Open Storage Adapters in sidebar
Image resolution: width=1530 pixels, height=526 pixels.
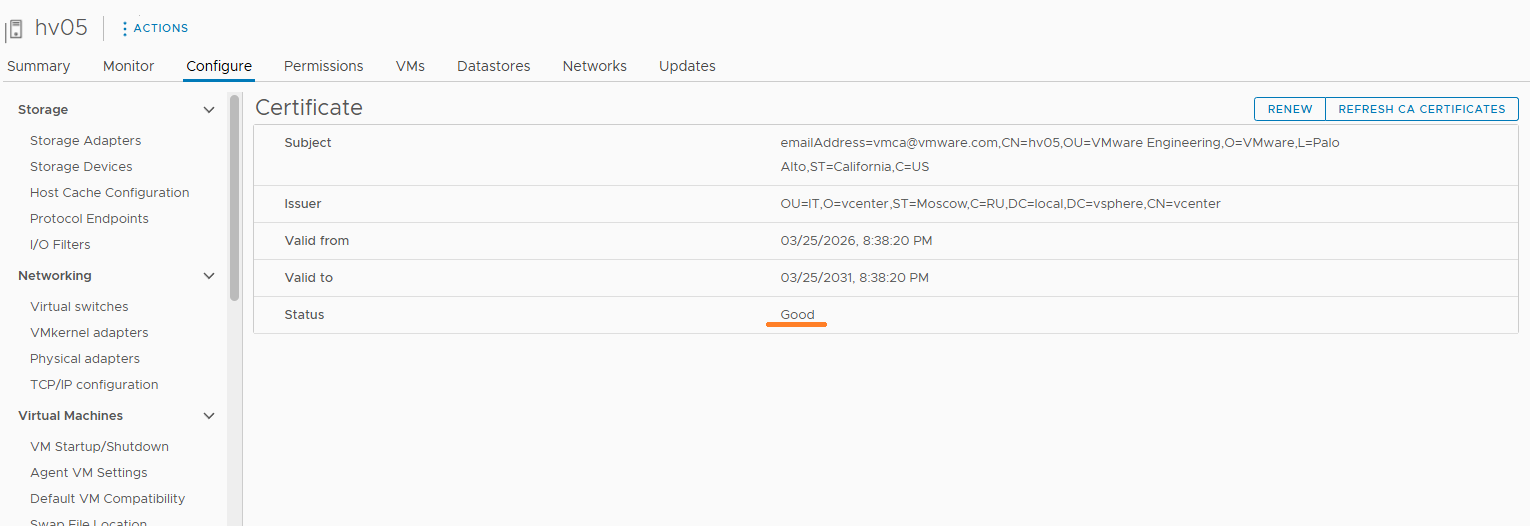[x=85, y=141]
